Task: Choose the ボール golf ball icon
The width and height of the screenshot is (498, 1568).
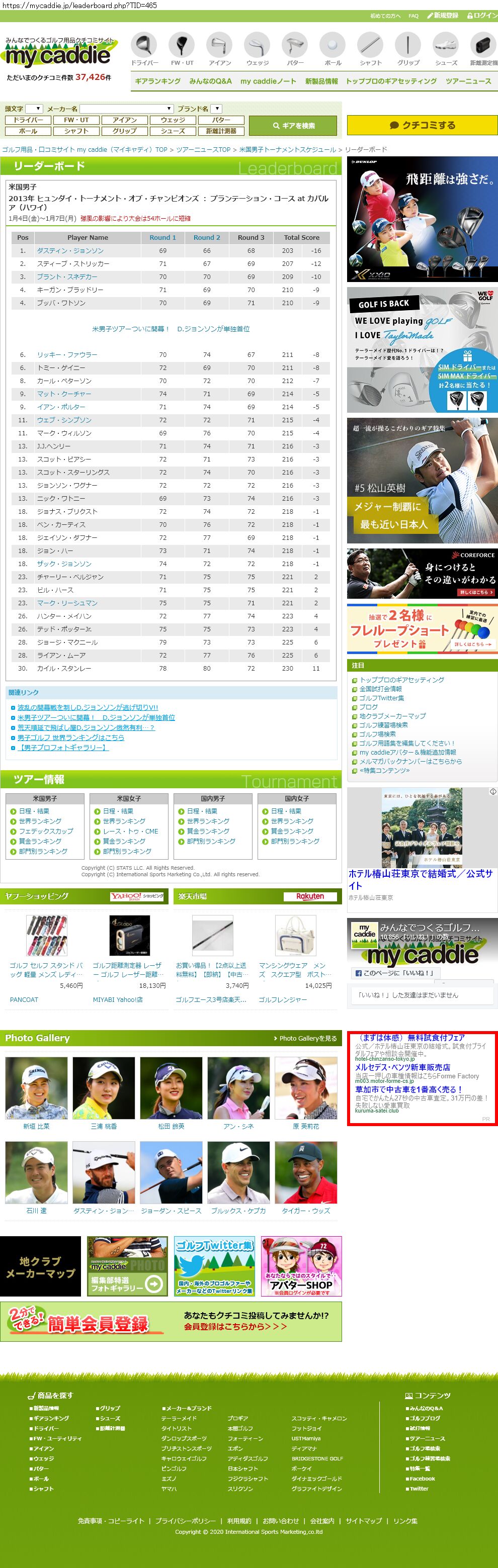Action: pos(333,49)
